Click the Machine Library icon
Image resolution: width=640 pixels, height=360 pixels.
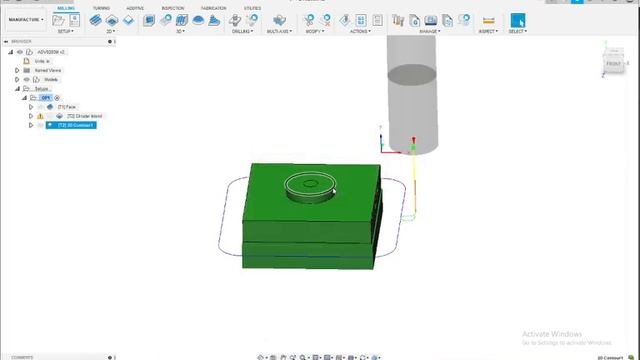[x=431, y=20]
